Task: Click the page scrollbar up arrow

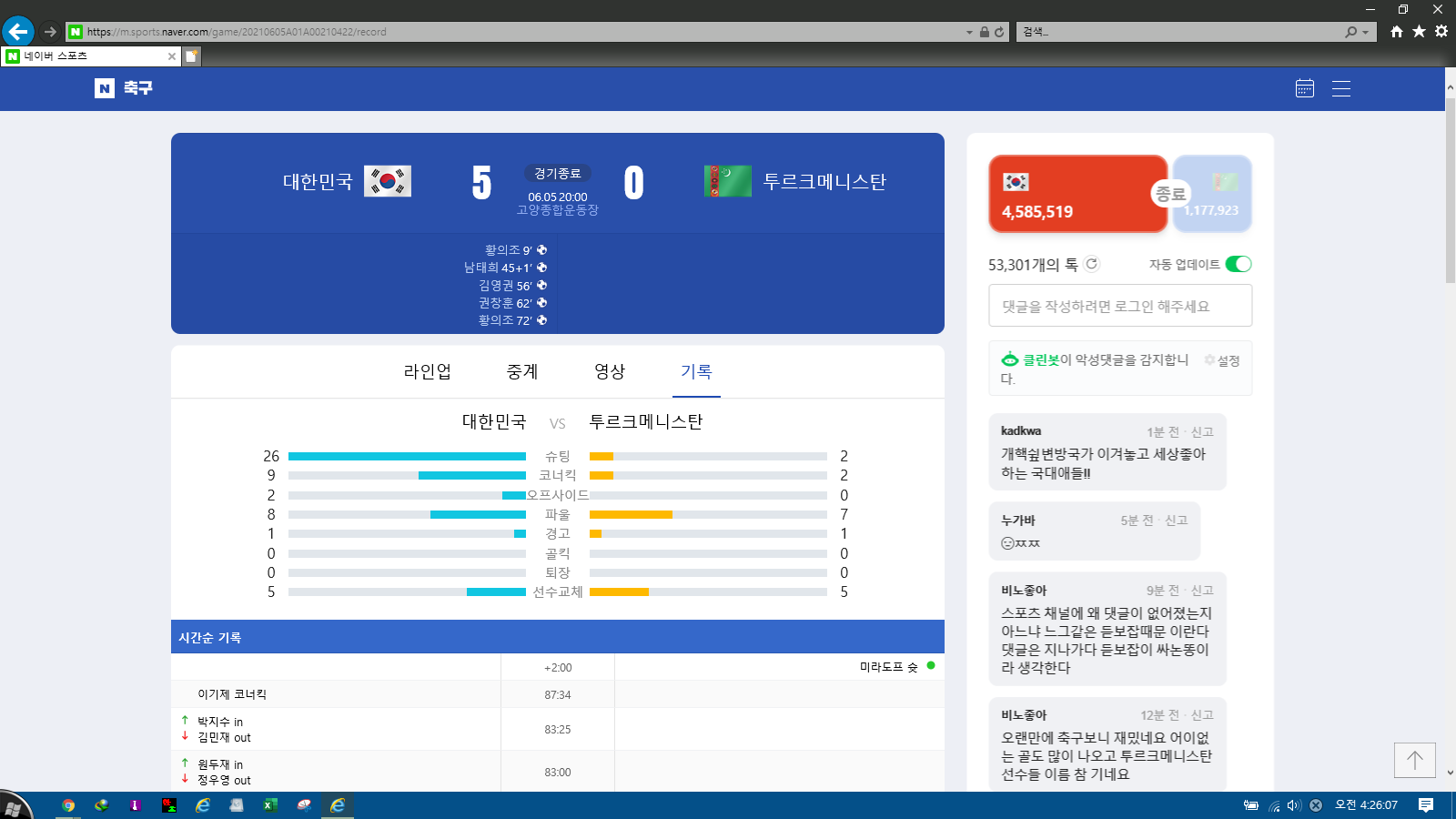Action: [x=1450, y=86]
